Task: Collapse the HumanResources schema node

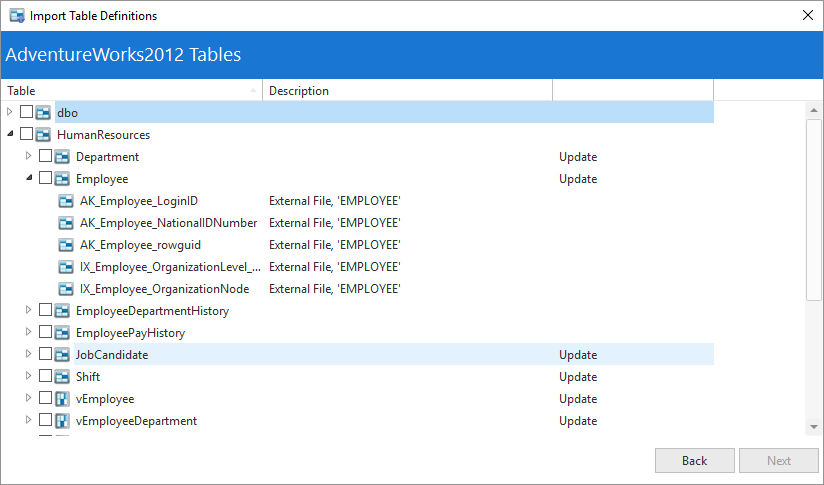Action: coord(10,134)
